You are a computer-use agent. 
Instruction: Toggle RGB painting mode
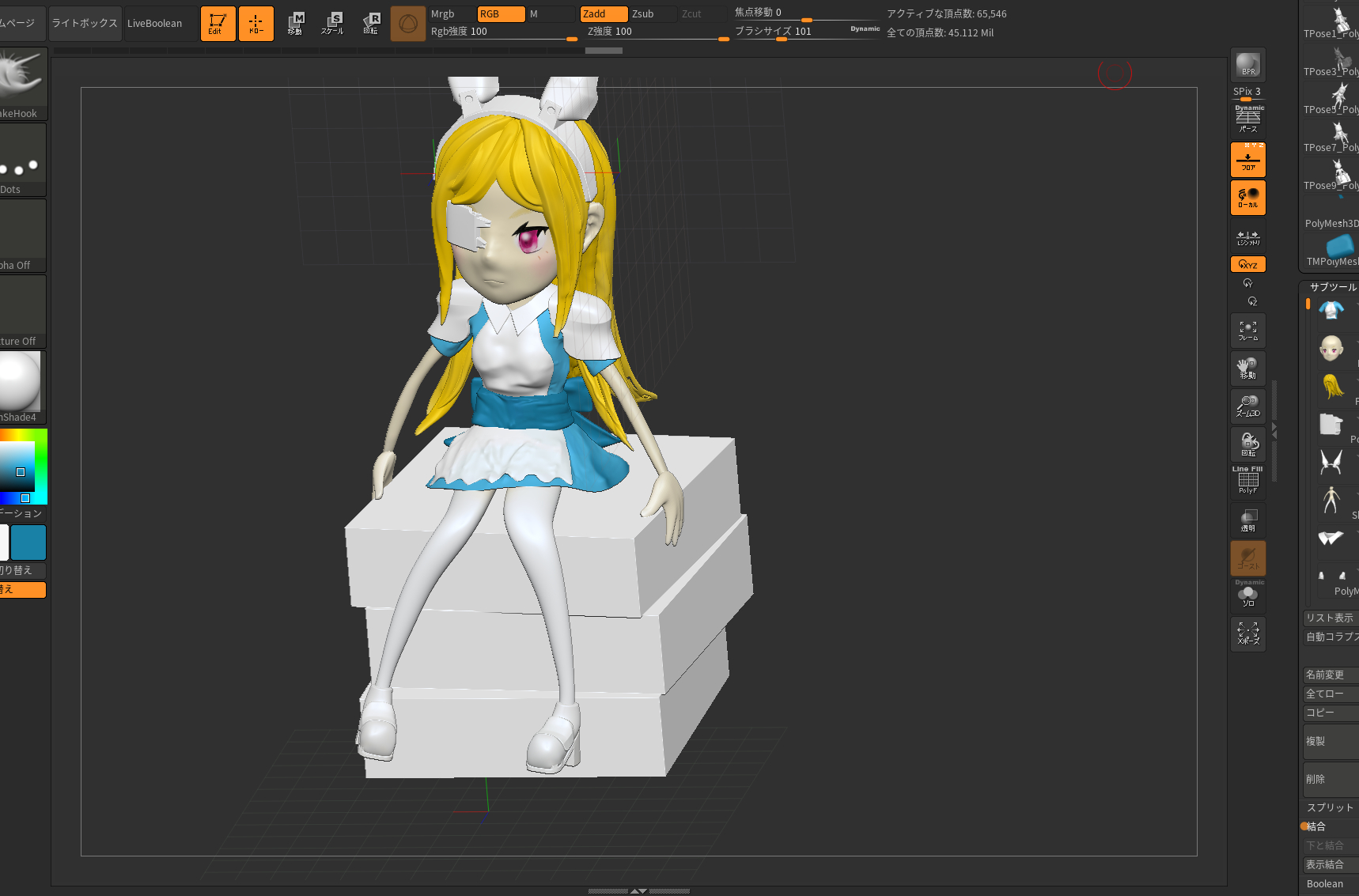point(502,14)
